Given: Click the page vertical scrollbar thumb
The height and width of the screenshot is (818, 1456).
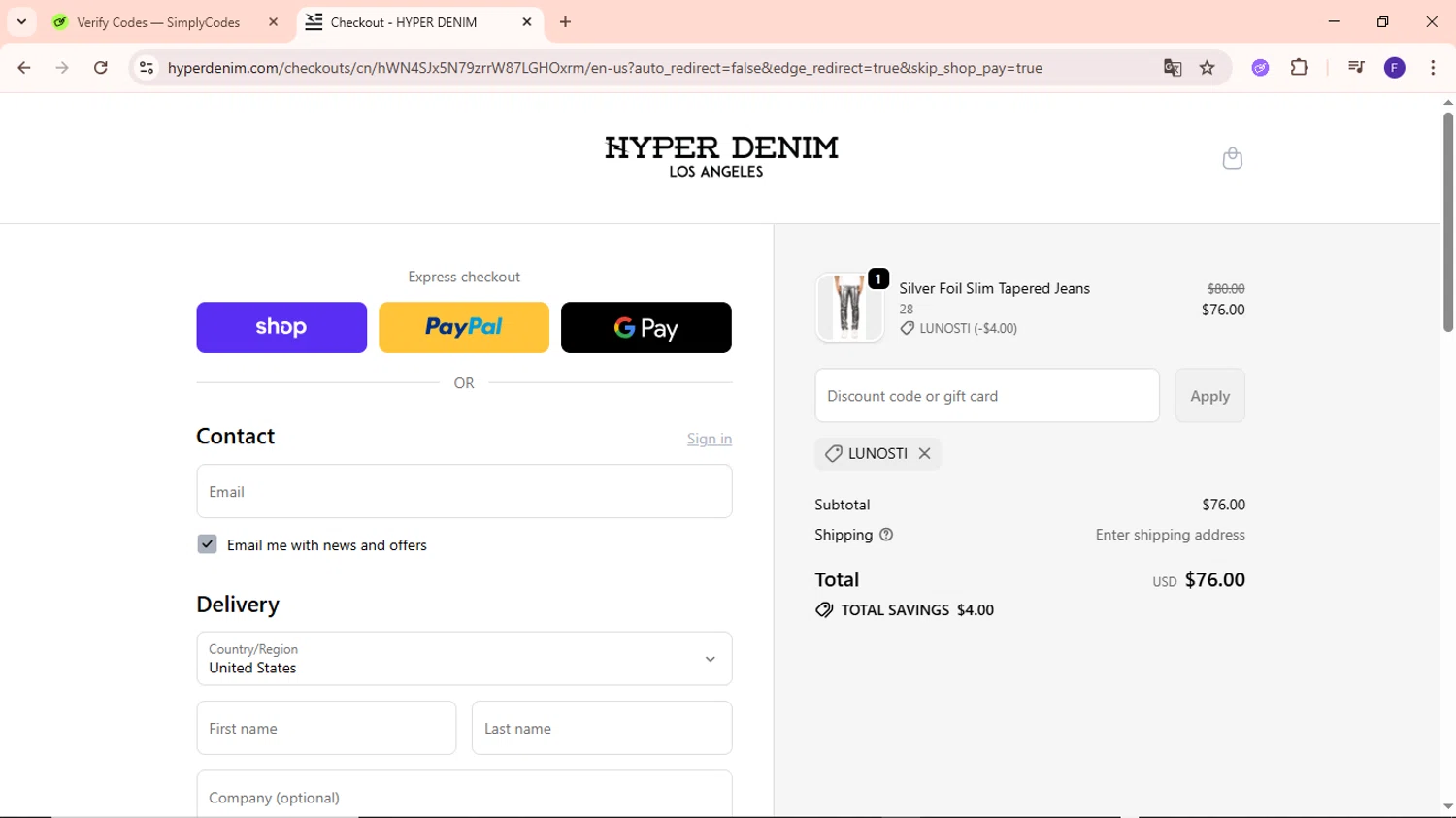Looking at the screenshot, I should [1448, 222].
